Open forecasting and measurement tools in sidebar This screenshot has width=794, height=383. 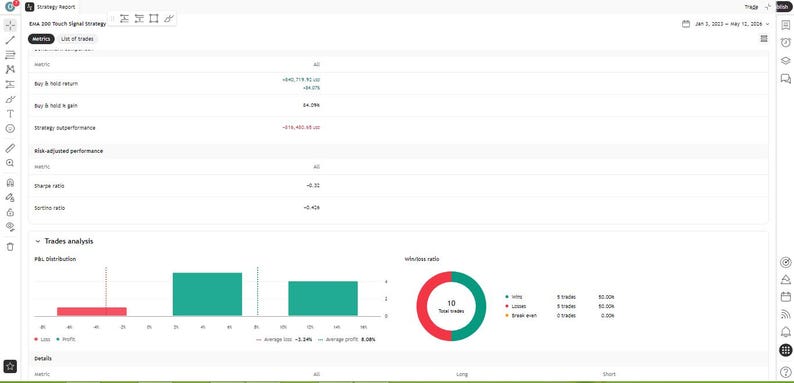[10, 84]
